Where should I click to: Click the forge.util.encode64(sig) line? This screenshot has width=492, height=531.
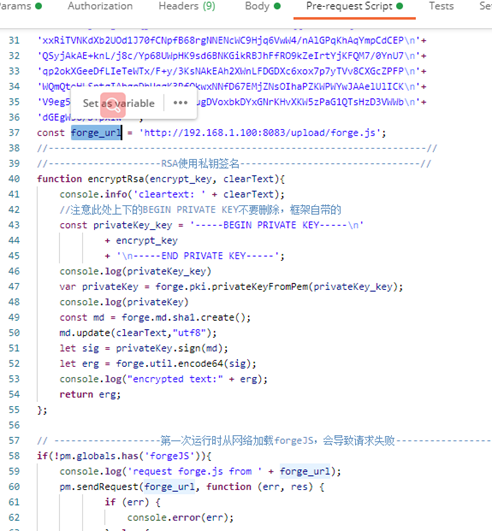tap(158, 364)
